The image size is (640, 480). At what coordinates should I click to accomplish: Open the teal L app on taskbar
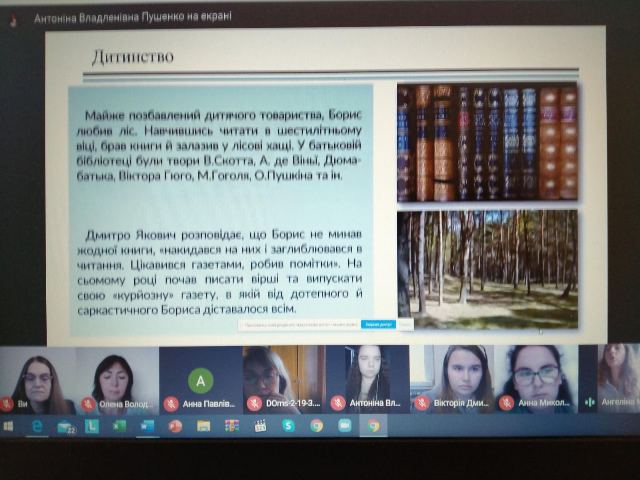(x=92, y=427)
